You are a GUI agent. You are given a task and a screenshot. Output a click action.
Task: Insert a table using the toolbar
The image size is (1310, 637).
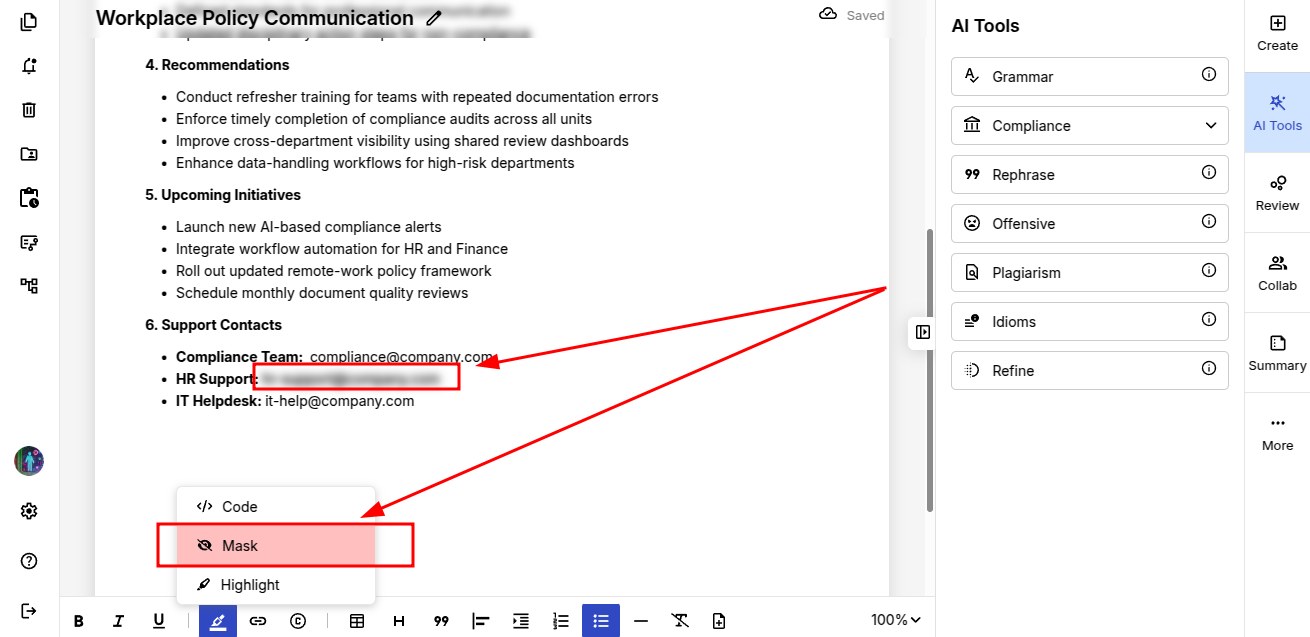click(x=357, y=621)
